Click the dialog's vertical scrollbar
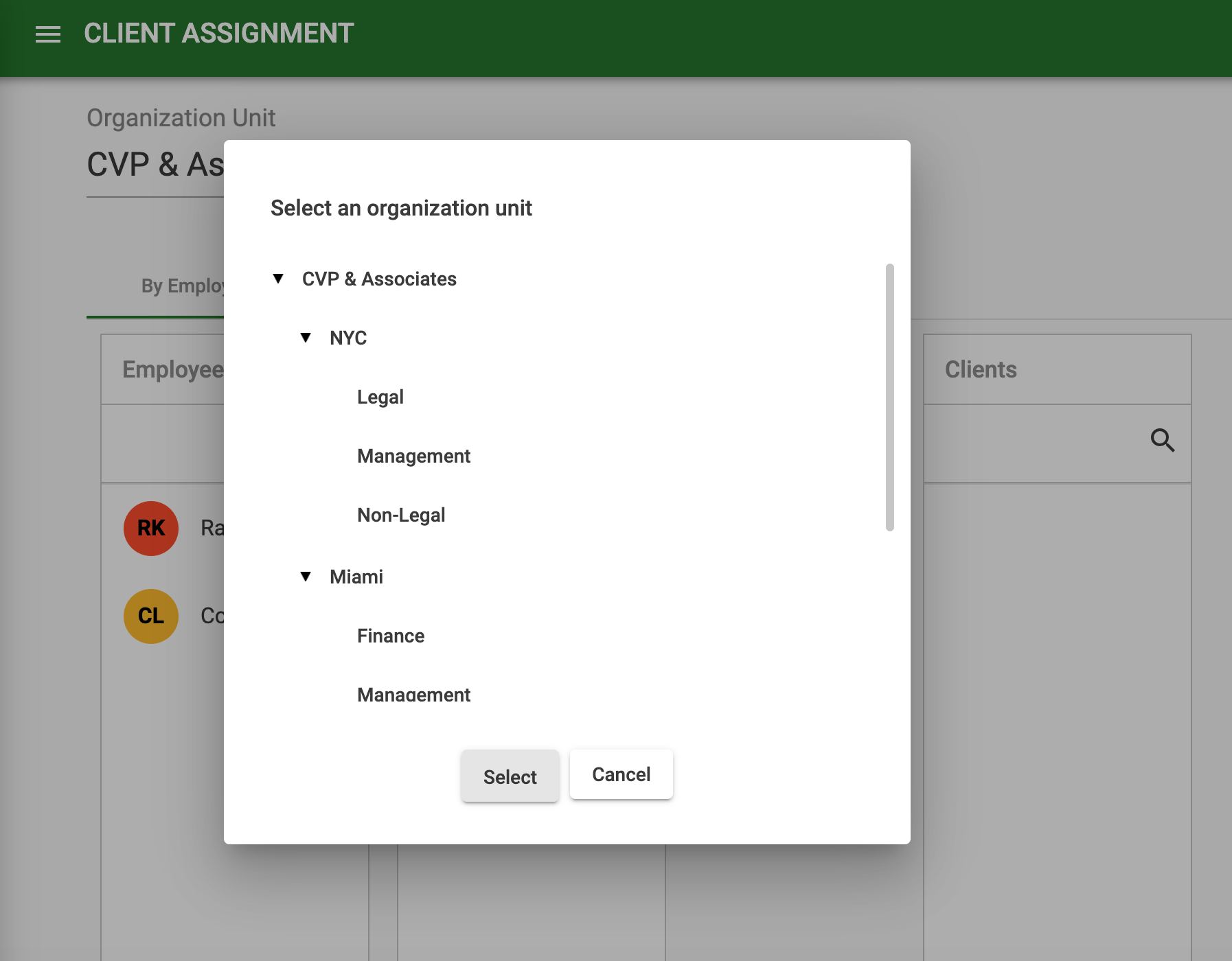The image size is (1232, 961). (x=890, y=397)
